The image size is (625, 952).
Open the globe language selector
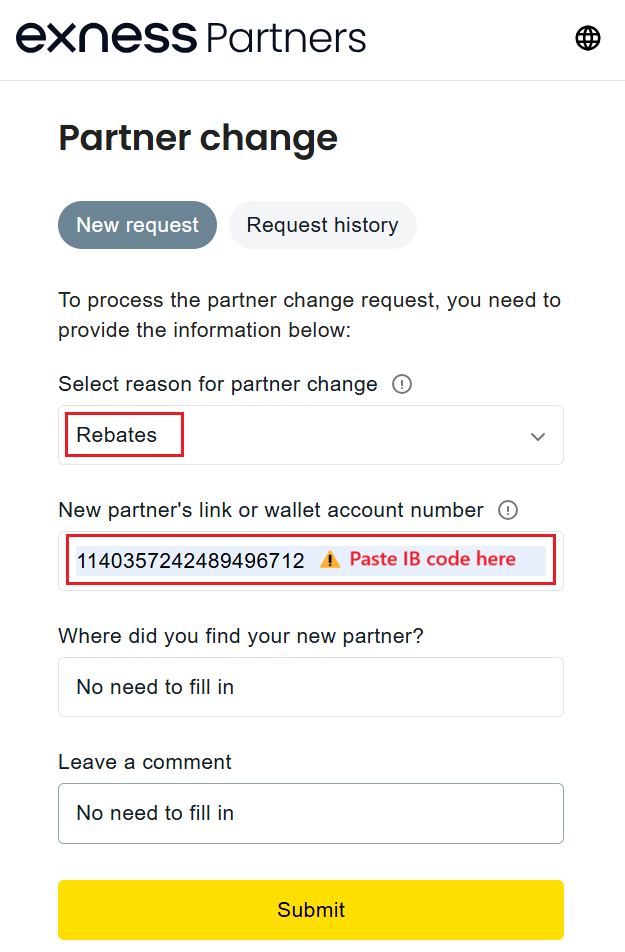click(587, 38)
